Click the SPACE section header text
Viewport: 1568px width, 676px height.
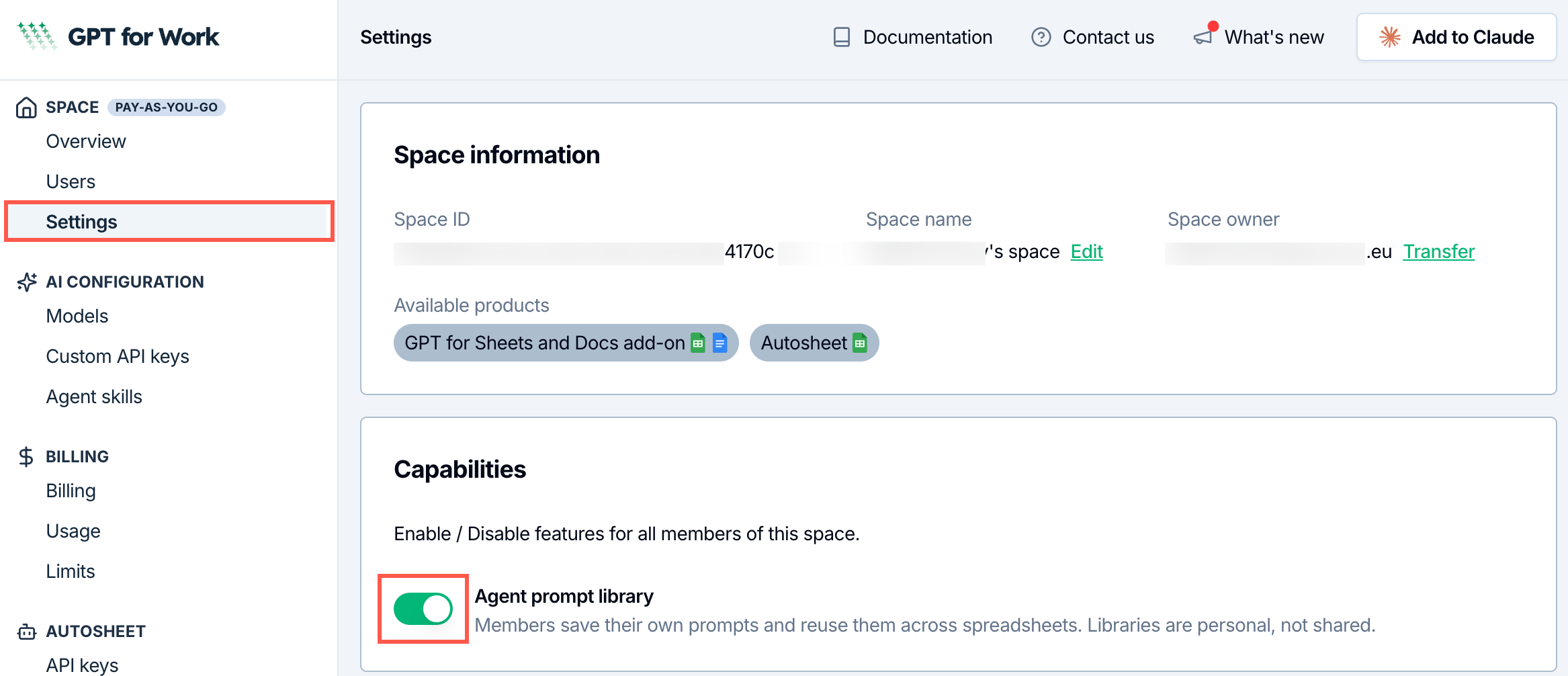72,108
